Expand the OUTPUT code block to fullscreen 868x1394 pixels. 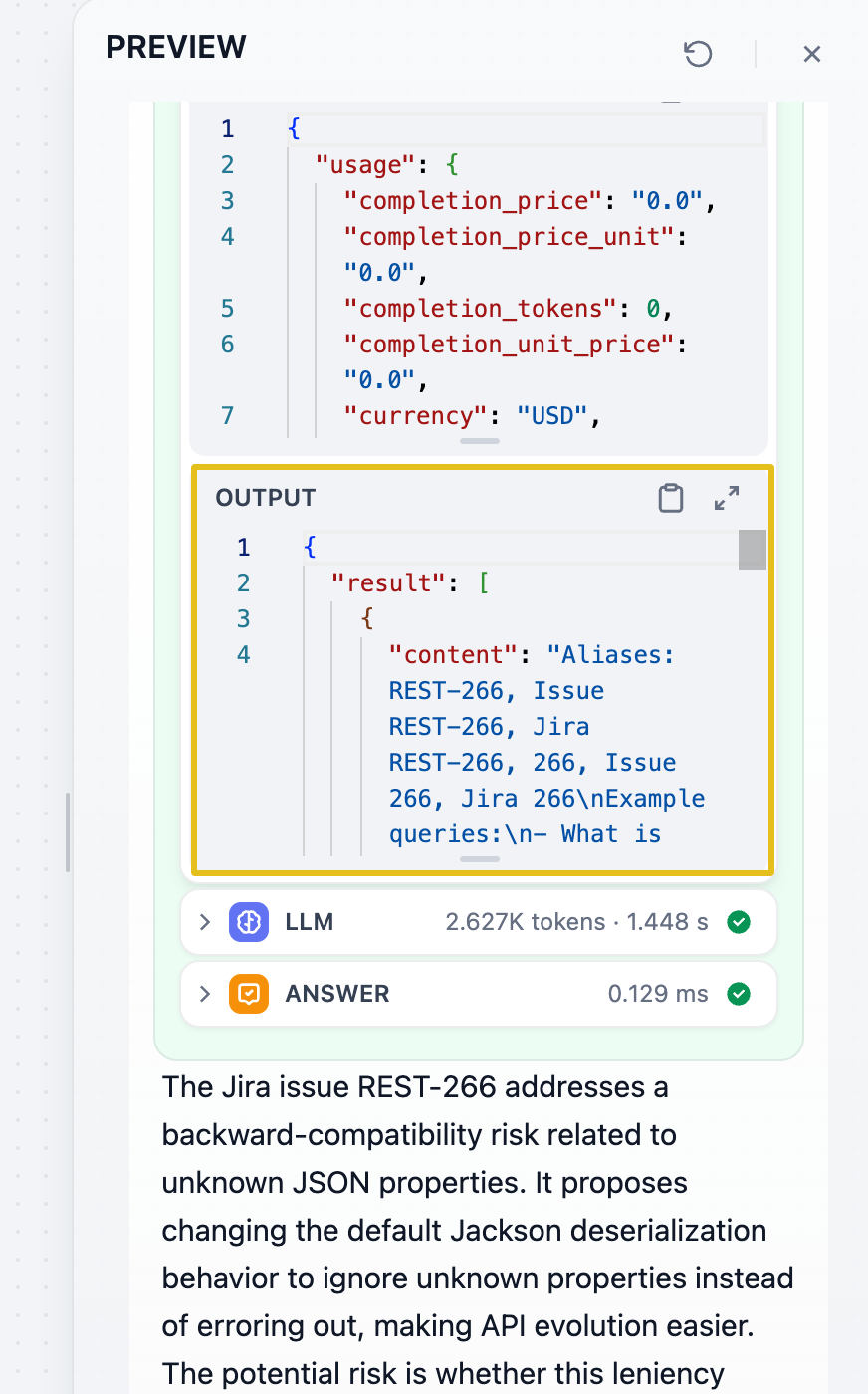727,498
